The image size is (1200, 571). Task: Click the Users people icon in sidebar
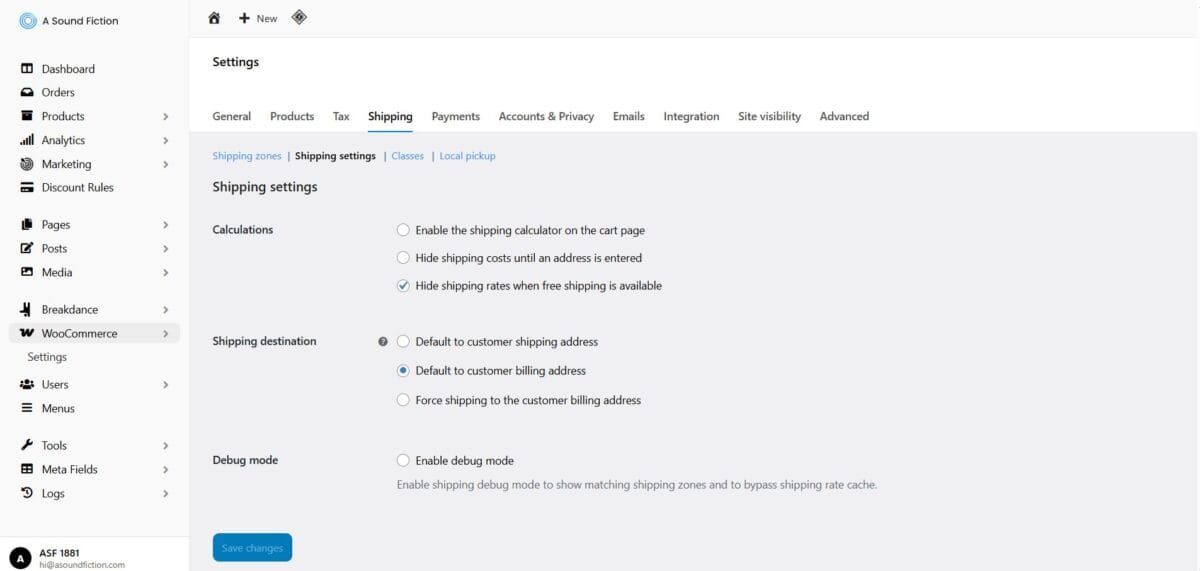point(27,384)
